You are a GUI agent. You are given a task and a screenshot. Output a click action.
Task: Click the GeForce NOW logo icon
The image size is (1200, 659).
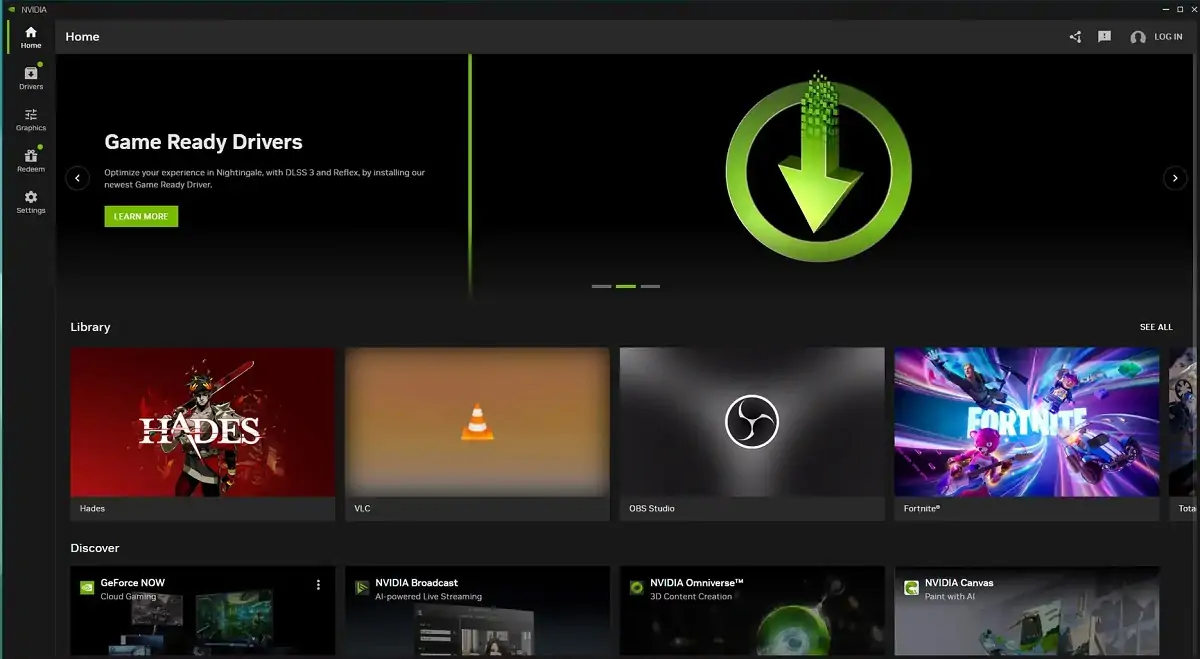click(87, 588)
